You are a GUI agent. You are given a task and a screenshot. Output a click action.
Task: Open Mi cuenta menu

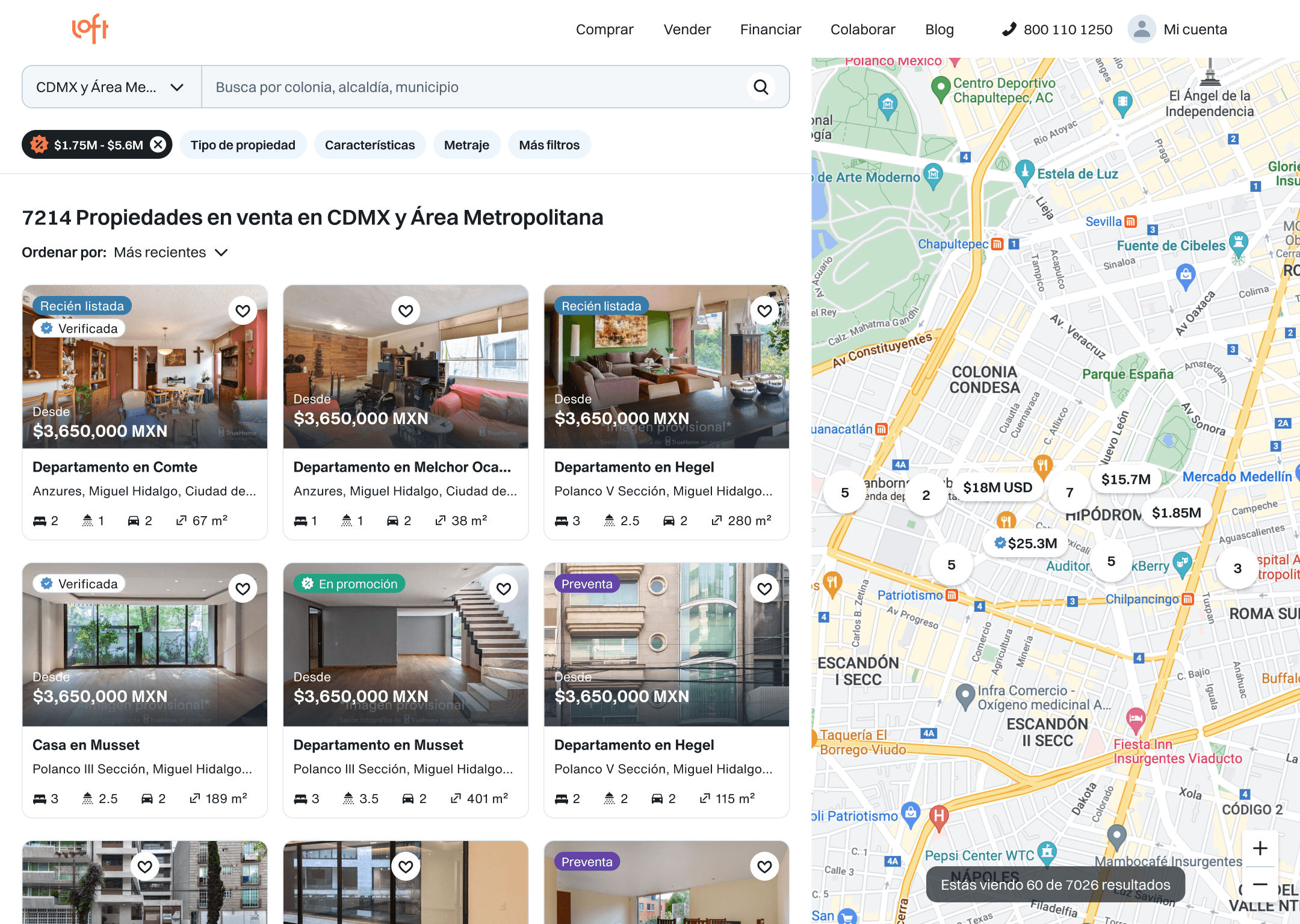coord(1195,29)
